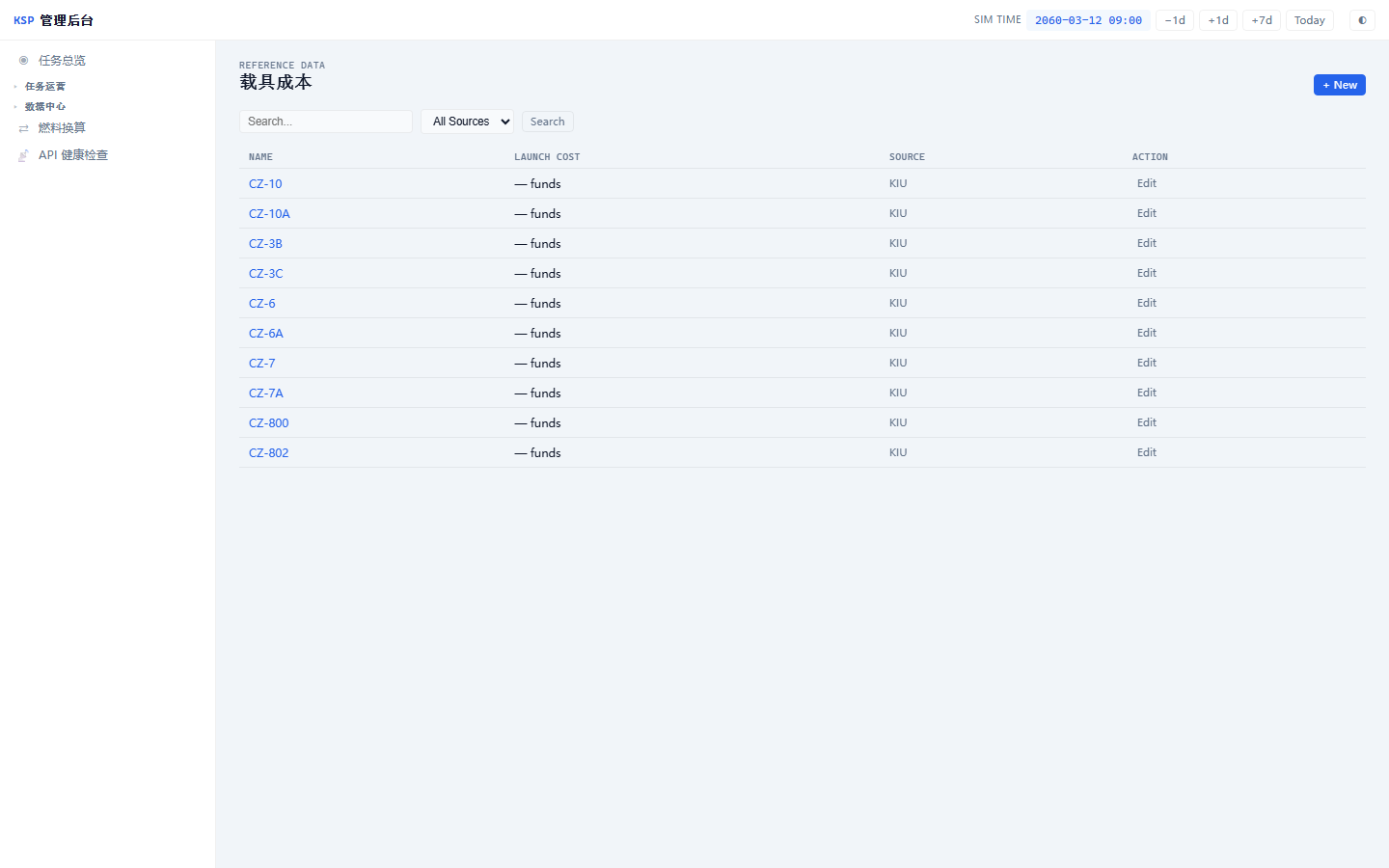Open the CZ-802 vehicle link
The height and width of the screenshot is (868, 1389).
tap(269, 453)
